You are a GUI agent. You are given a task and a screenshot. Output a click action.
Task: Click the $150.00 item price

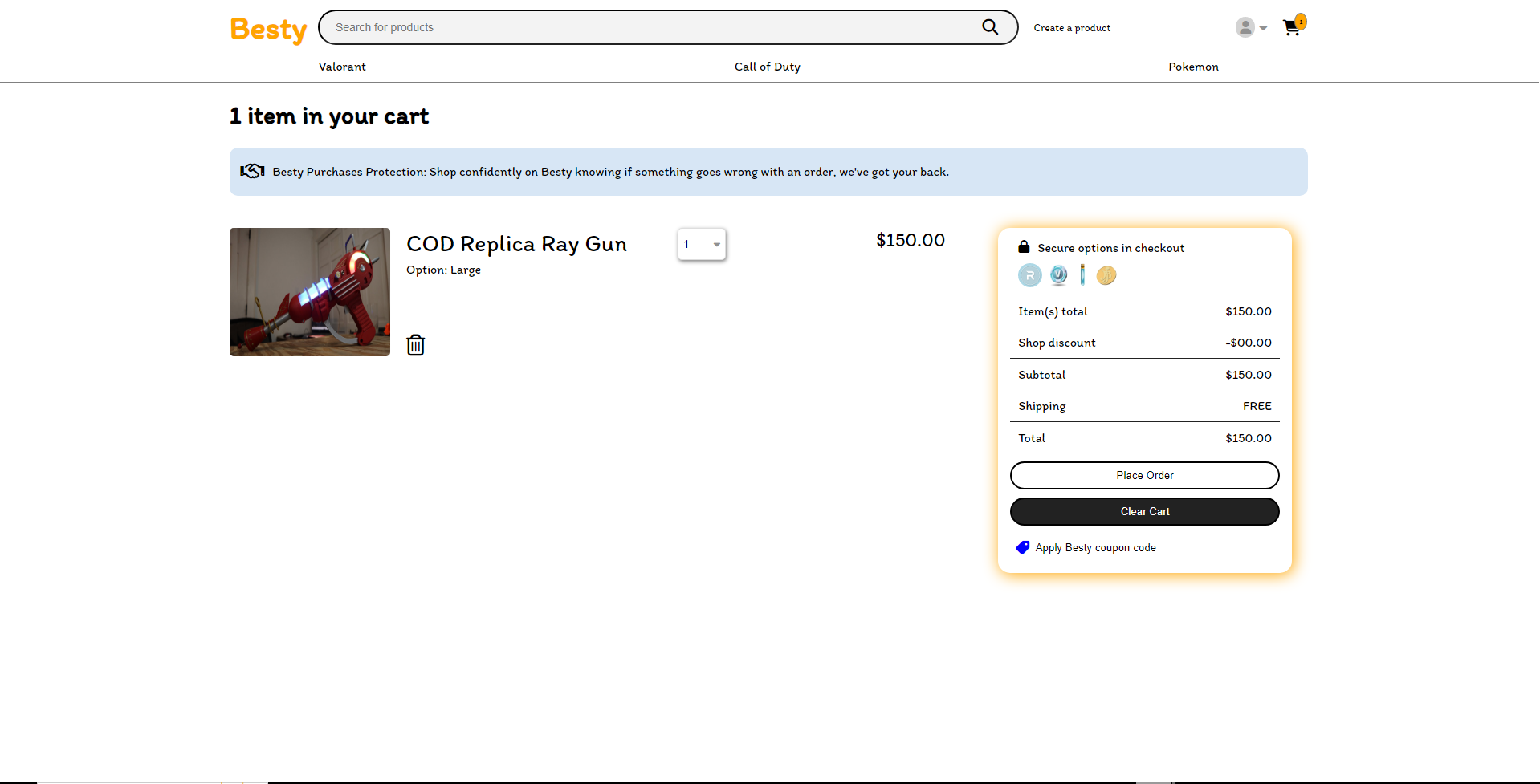pyautogui.click(x=911, y=240)
